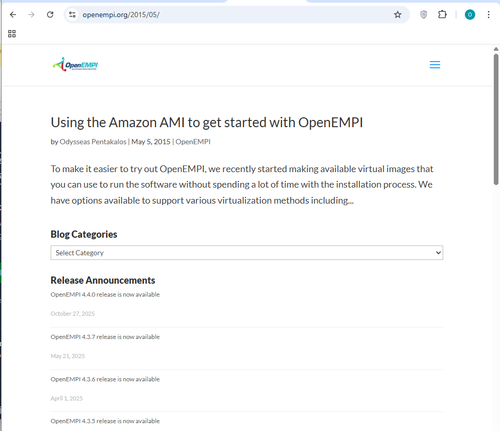The height and width of the screenshot is (431, 500).
Task: Click the page vertical scrollbar thumb
Action: click(496, 119)
